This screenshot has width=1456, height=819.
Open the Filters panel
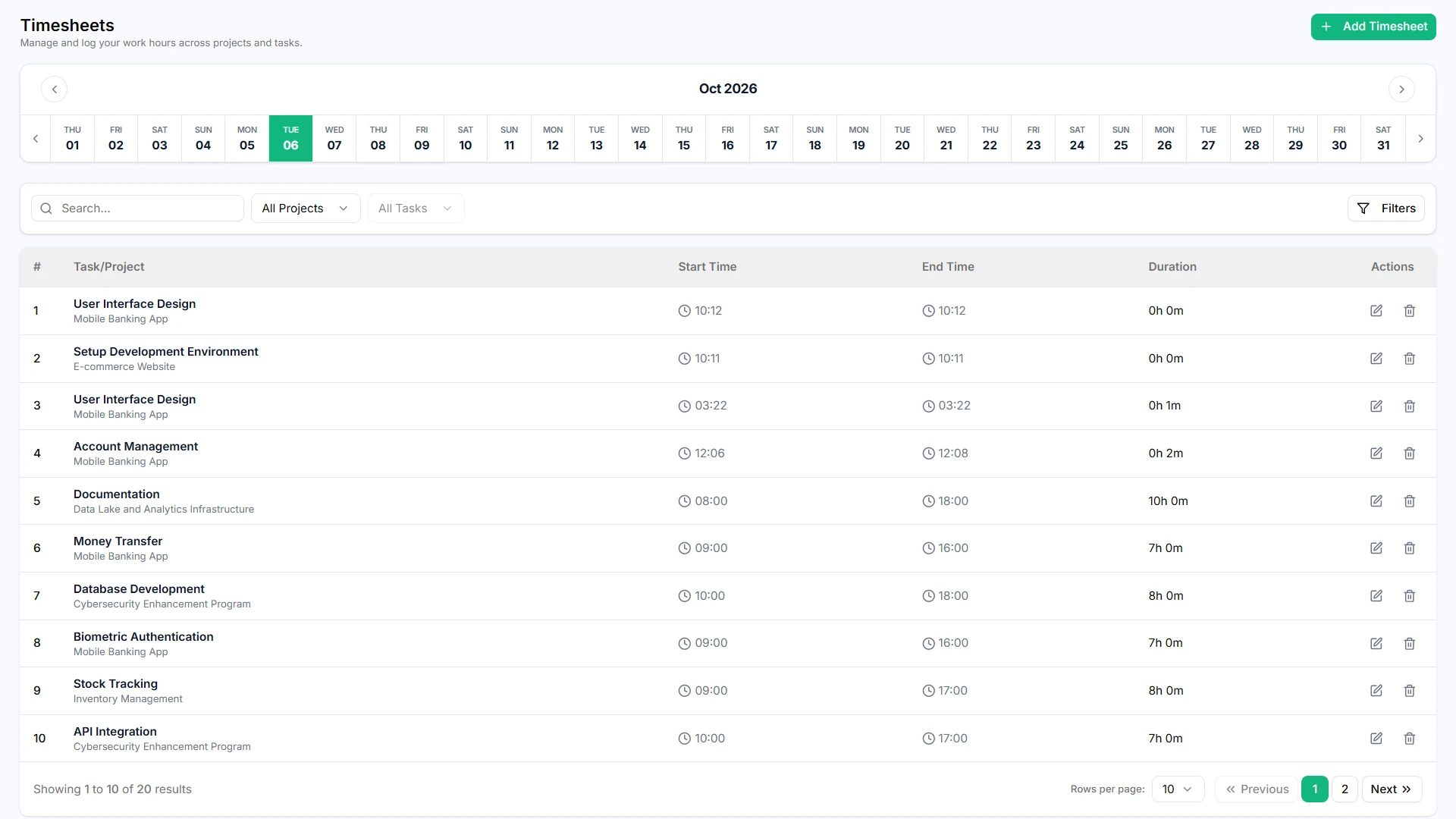pos(1386,209)
